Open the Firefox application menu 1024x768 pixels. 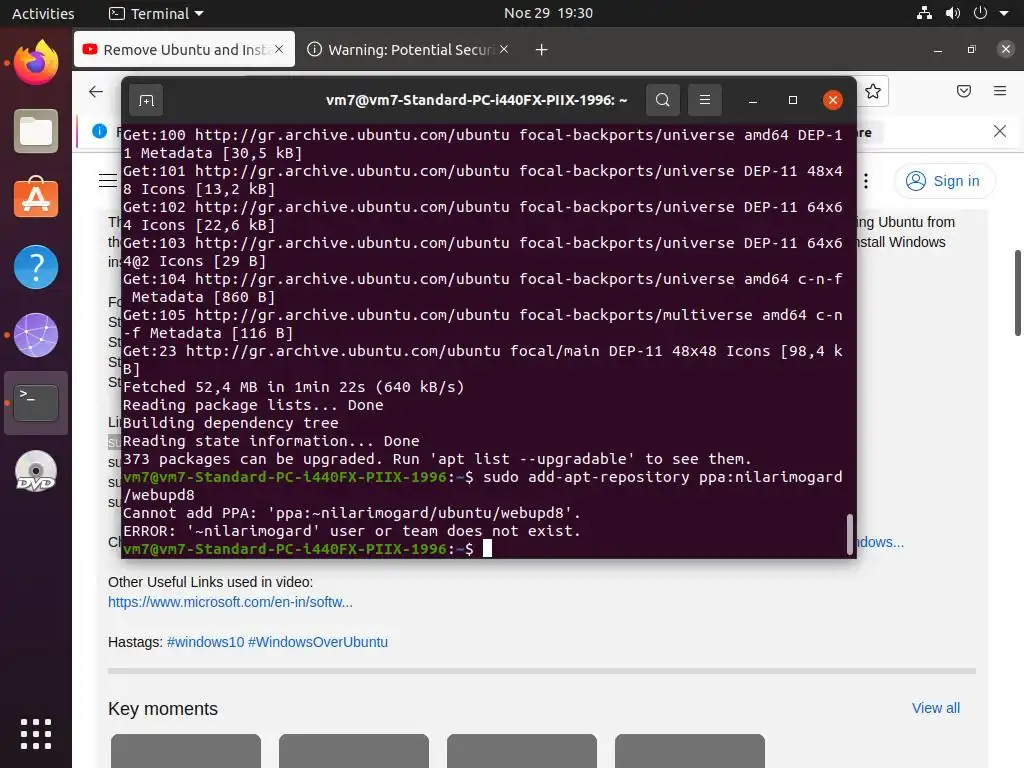(x=999, y=91)
